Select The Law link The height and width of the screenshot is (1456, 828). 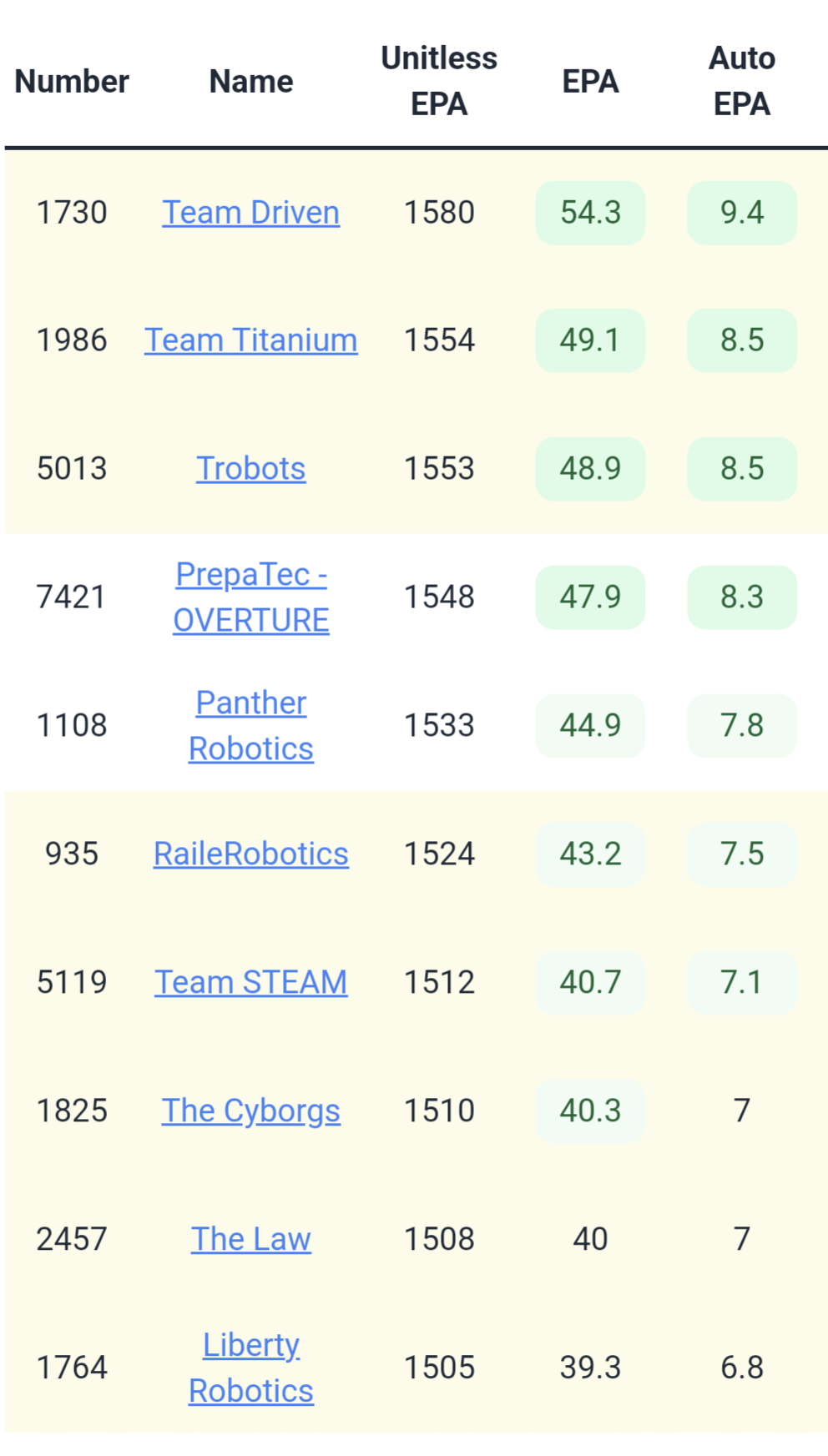[250, 1240]
